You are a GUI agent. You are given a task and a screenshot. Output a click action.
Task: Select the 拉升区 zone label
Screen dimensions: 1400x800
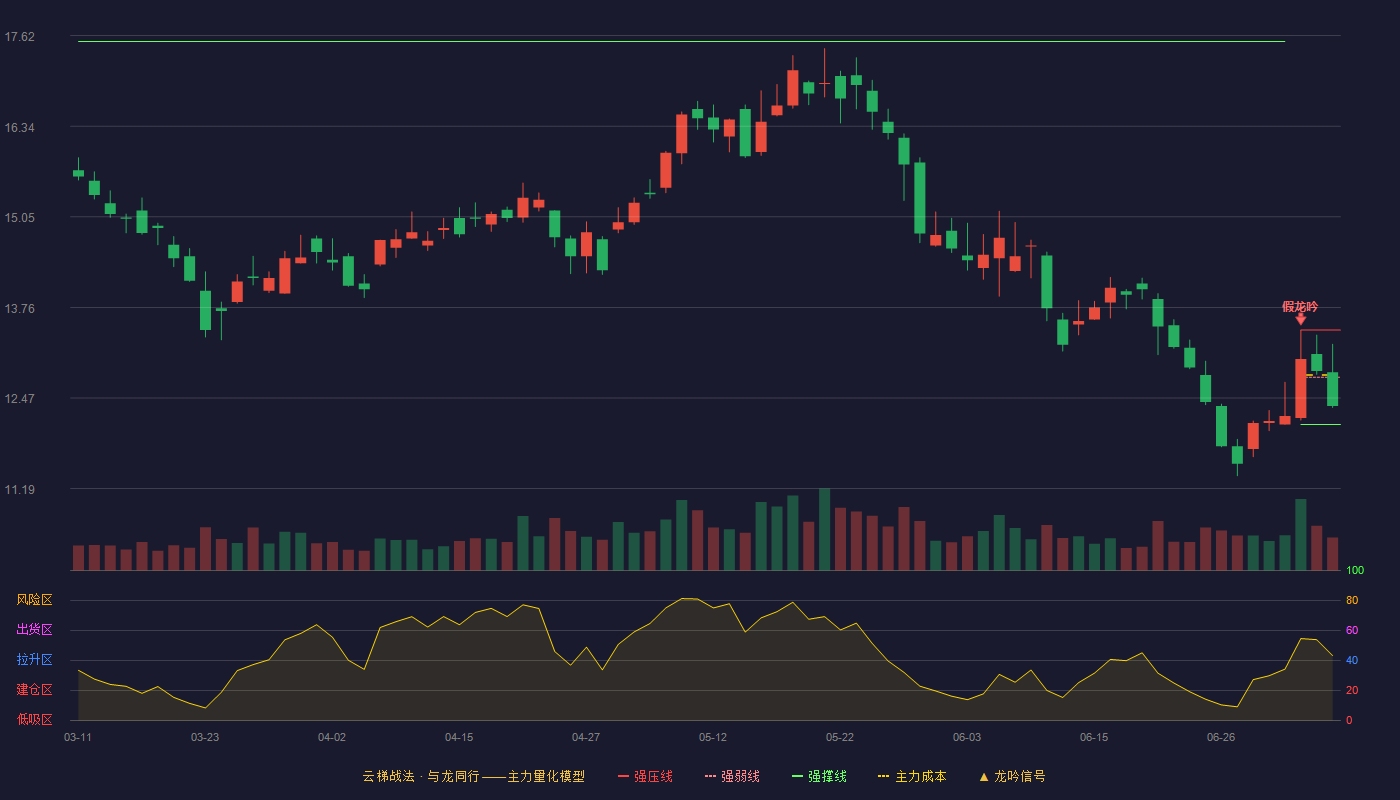[34, 660]
